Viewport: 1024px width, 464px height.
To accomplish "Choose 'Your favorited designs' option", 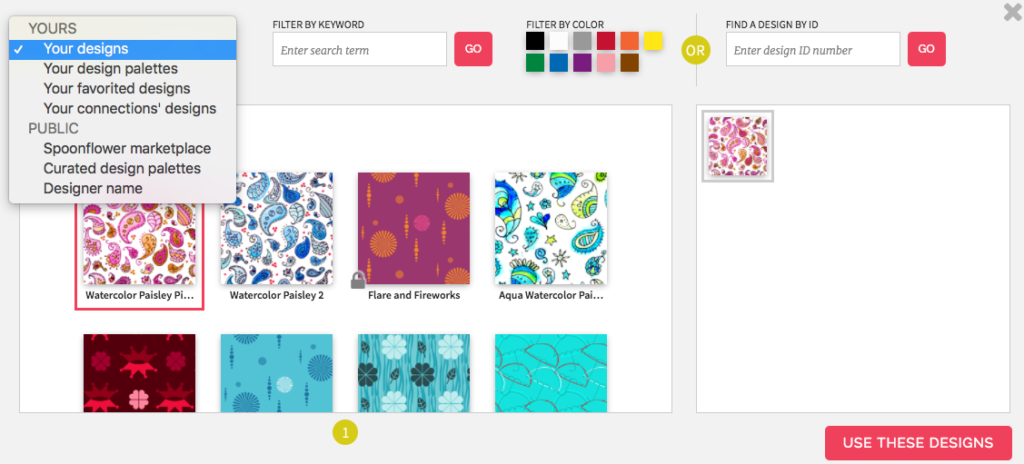I will pos(123,88).
